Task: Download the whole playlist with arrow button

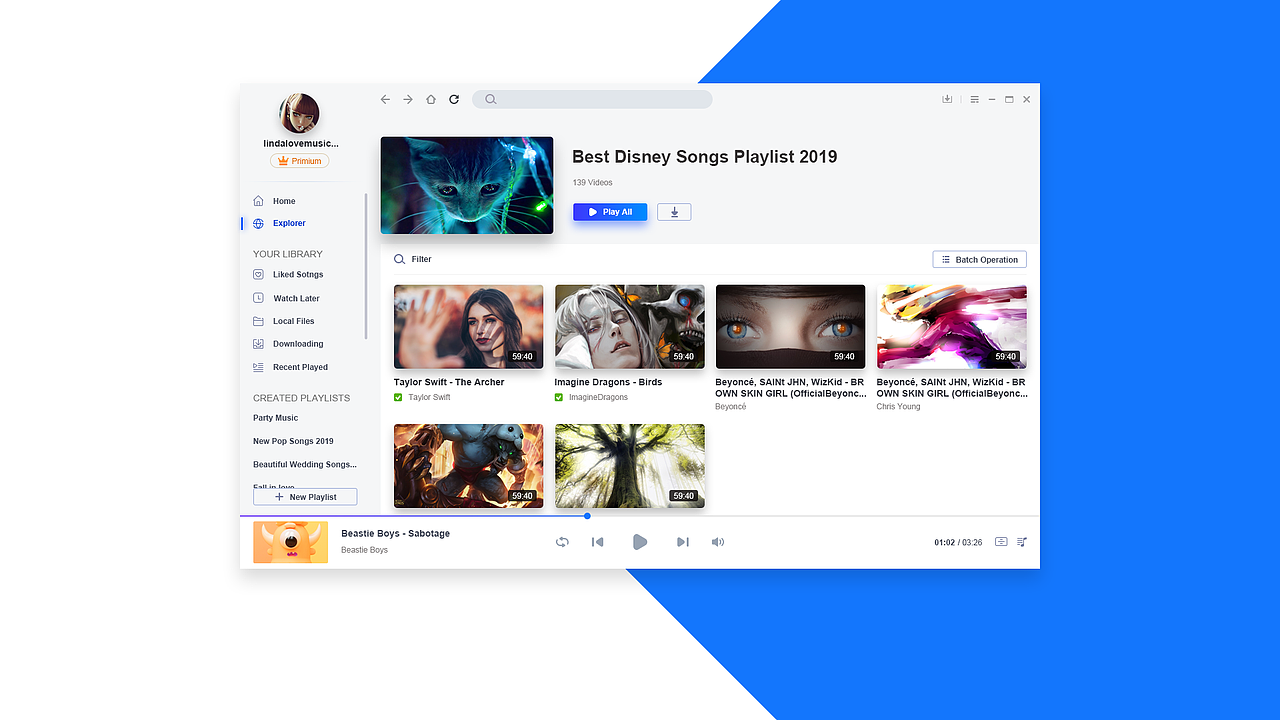Action: [674, 212]
